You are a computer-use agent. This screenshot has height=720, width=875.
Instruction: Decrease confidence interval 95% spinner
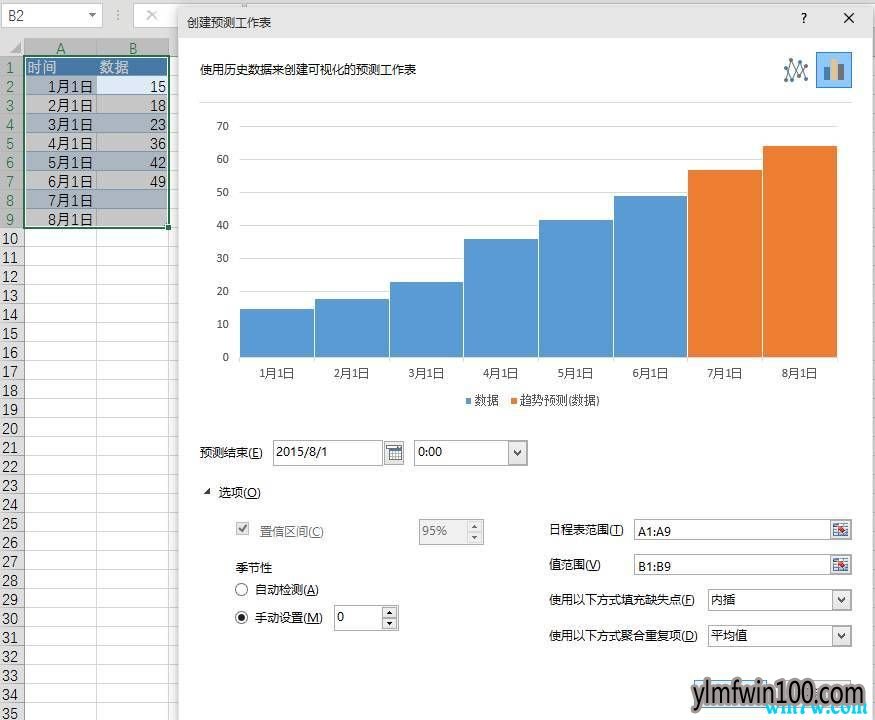(474, 537)
